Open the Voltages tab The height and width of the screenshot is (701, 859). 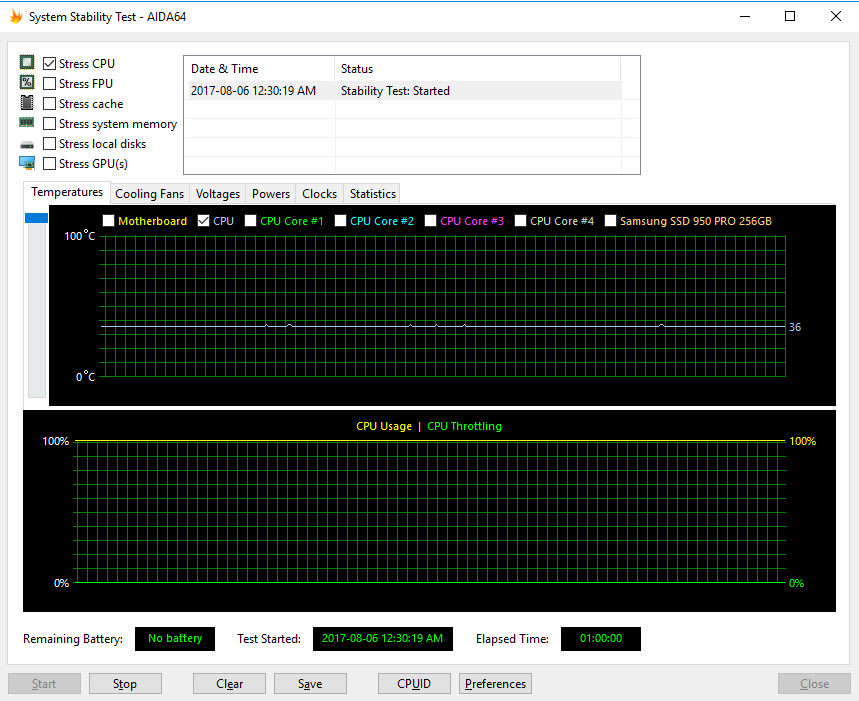218,194
